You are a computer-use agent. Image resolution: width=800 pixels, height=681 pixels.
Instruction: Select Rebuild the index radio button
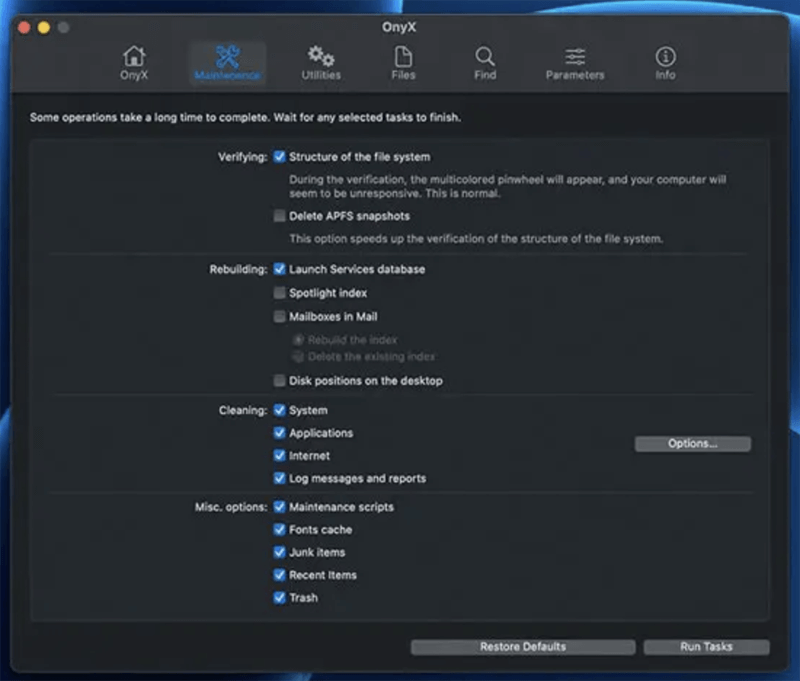coord(298,340)
